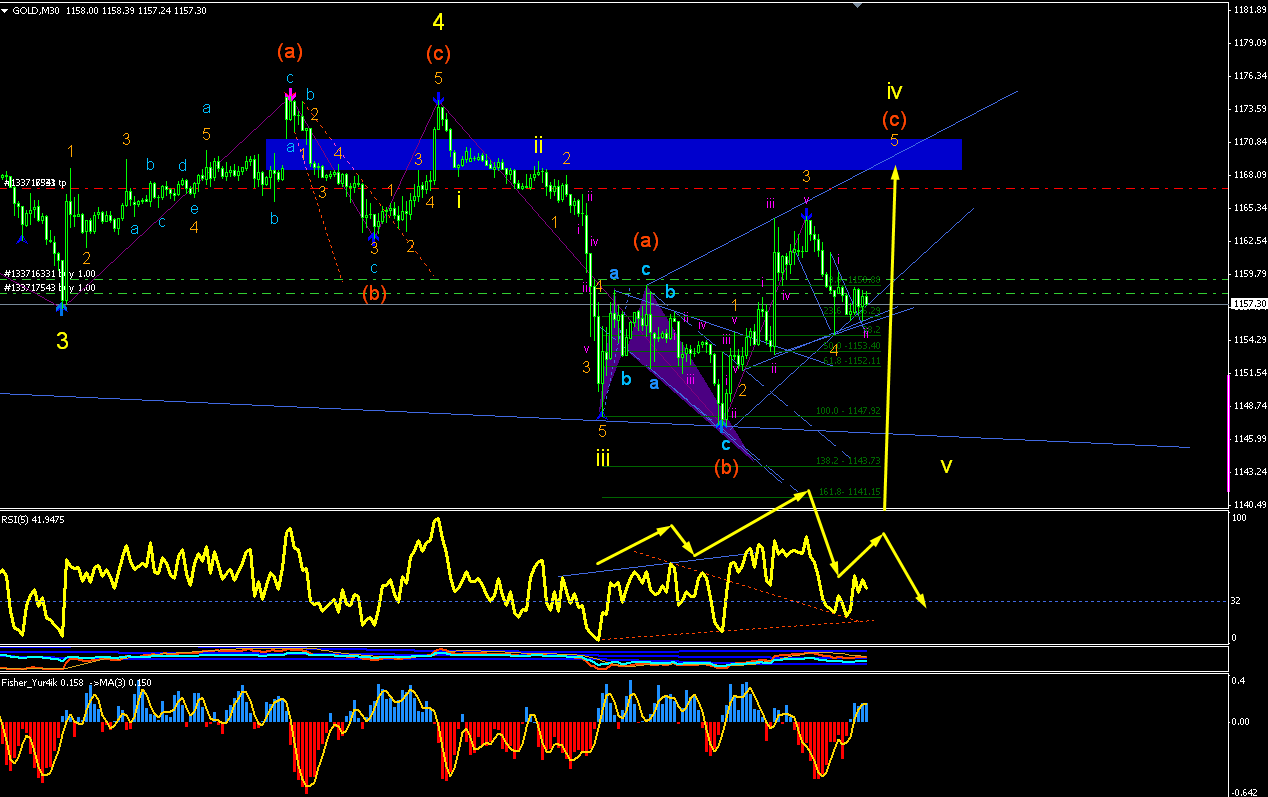The width and height of the screenshot is (1268, 797).
Task: Click the blue rectangle resistance zone
Action: [x=614, y=154]
